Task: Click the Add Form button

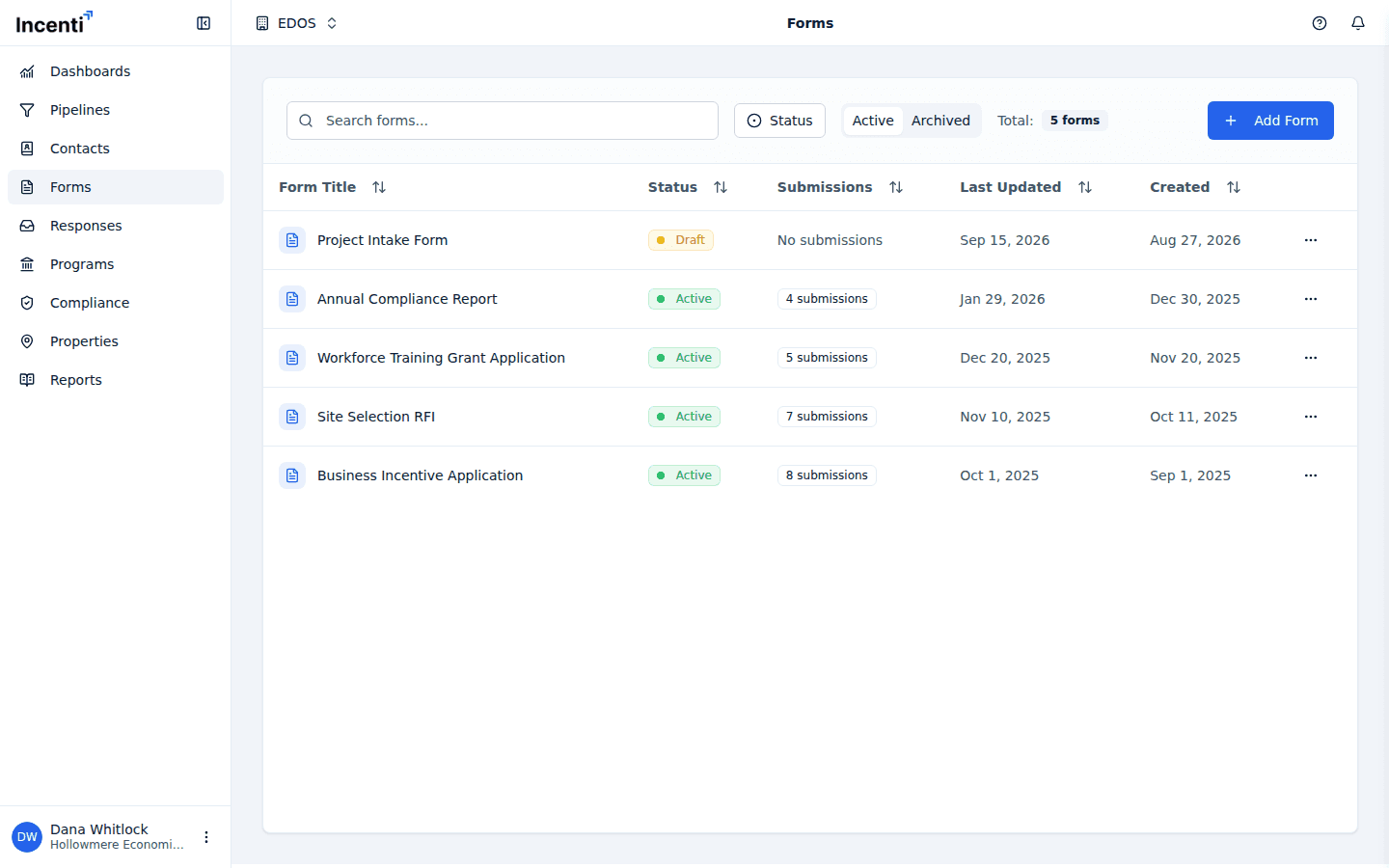Action: pos(1270,121)
